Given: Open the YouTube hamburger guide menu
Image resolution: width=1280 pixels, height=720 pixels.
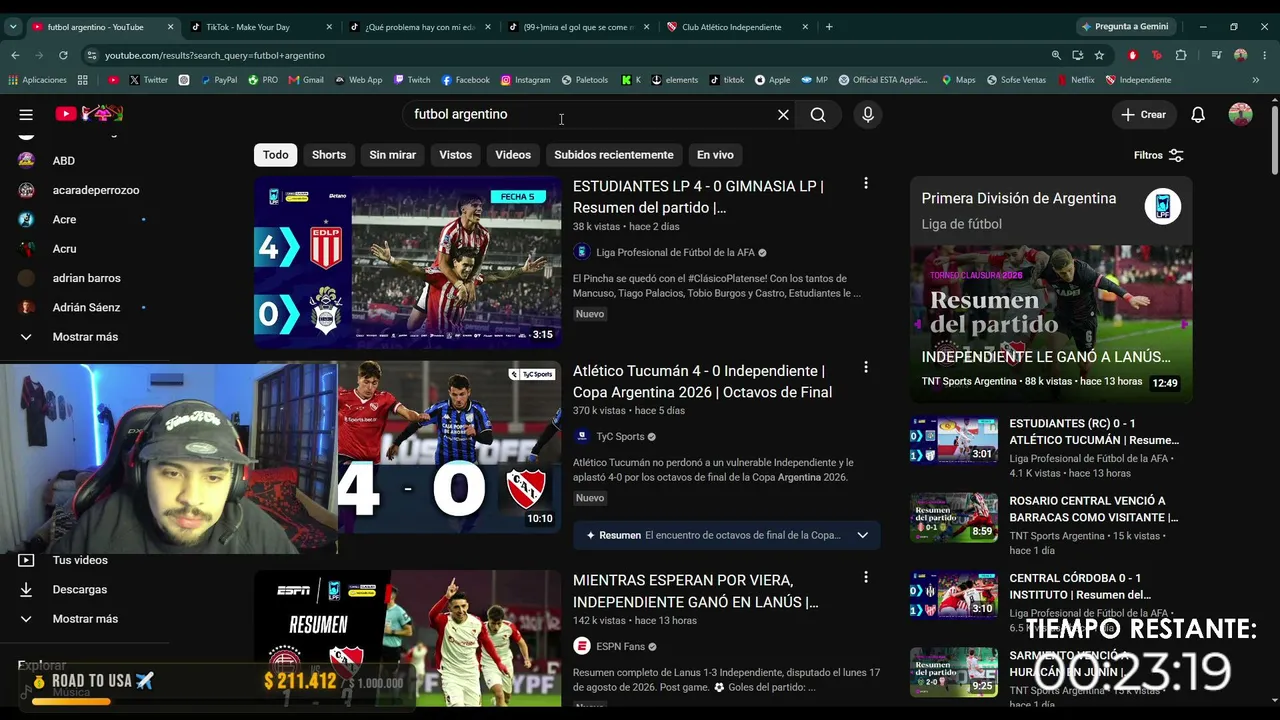Looking at the screenshot, I should pos(26,115).
